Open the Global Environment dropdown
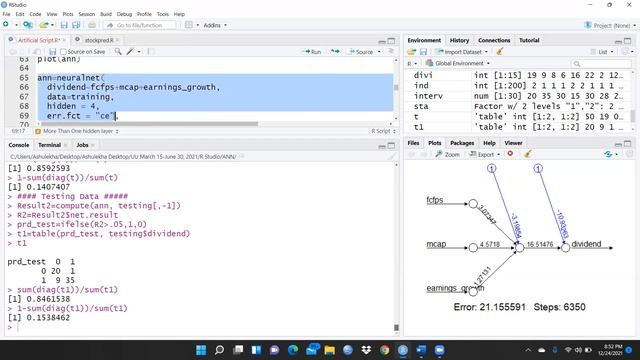This screenshot has width=640, height=360. (458, 63)
